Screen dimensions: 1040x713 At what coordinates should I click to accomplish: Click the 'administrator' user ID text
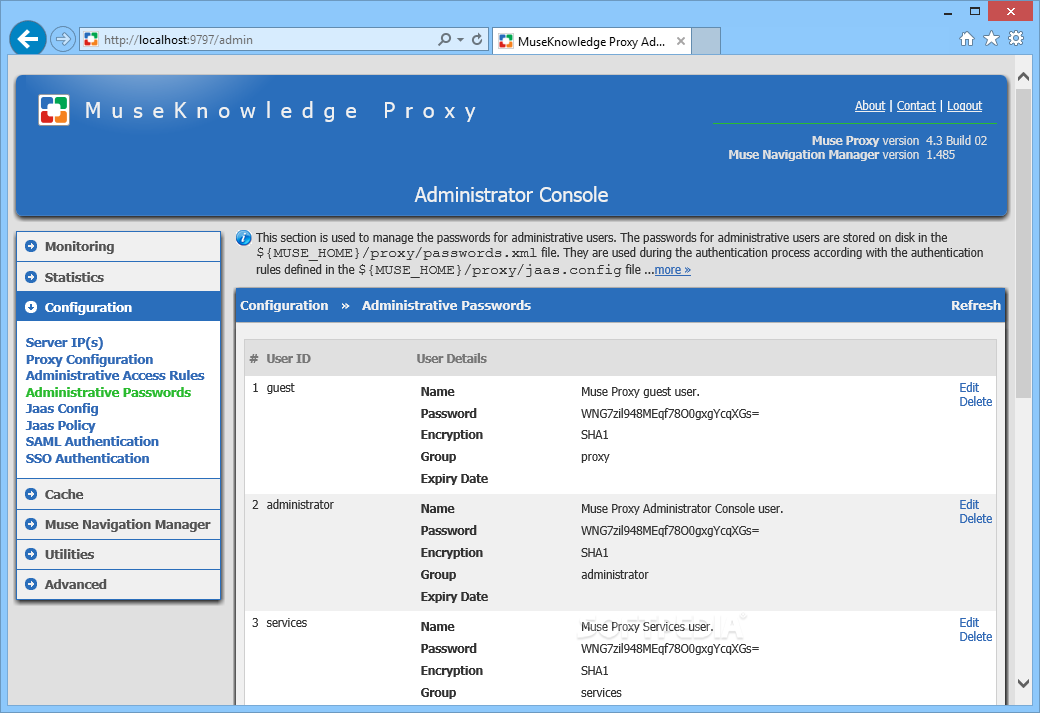pos(300,505)
